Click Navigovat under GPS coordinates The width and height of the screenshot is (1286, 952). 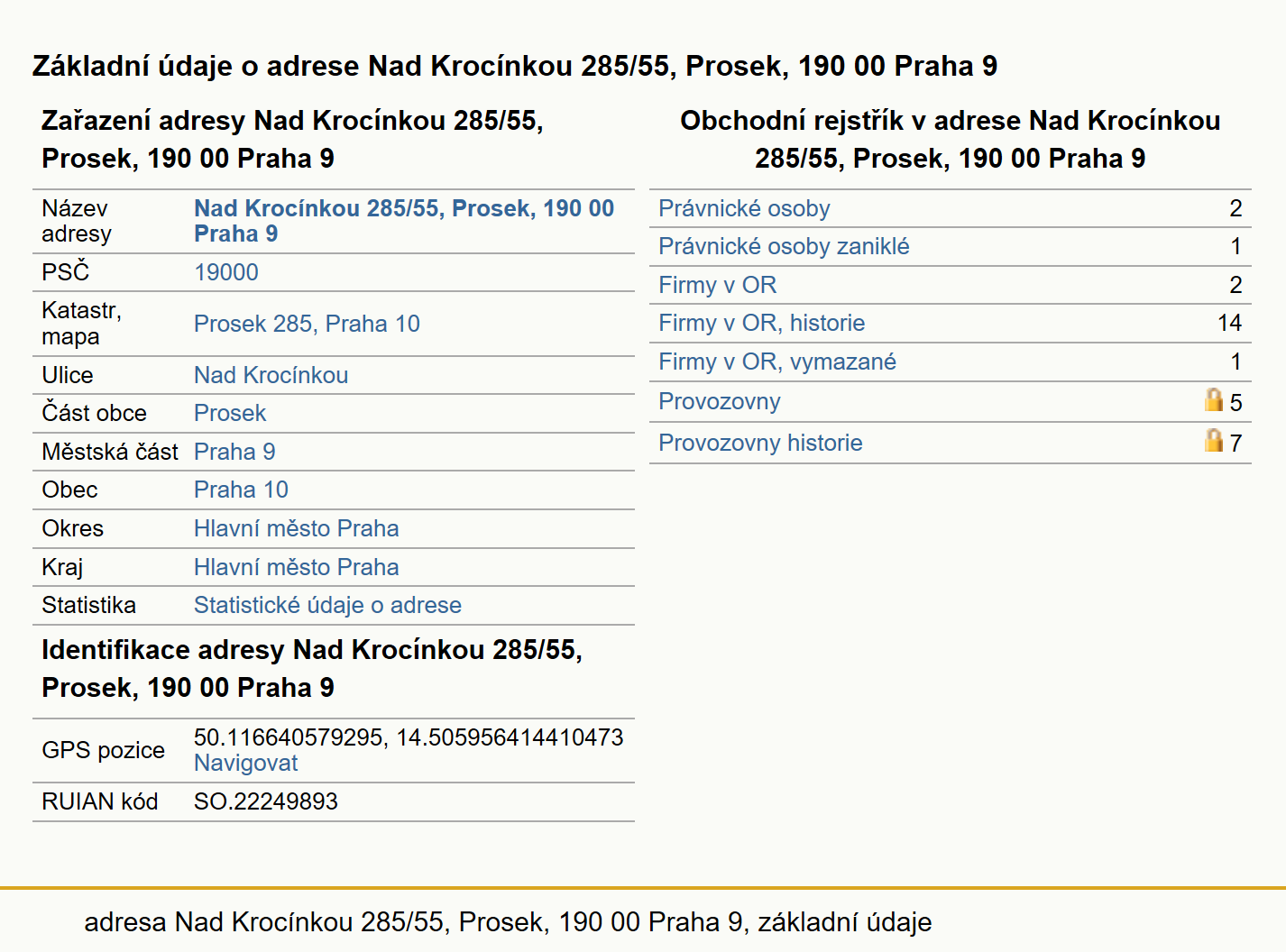(245, 763)
